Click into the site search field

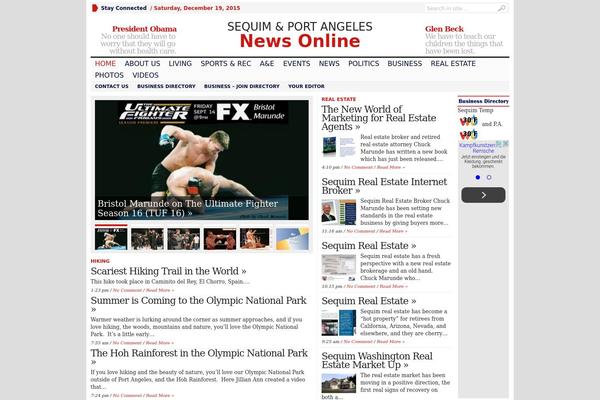click(x=460, y=8)
